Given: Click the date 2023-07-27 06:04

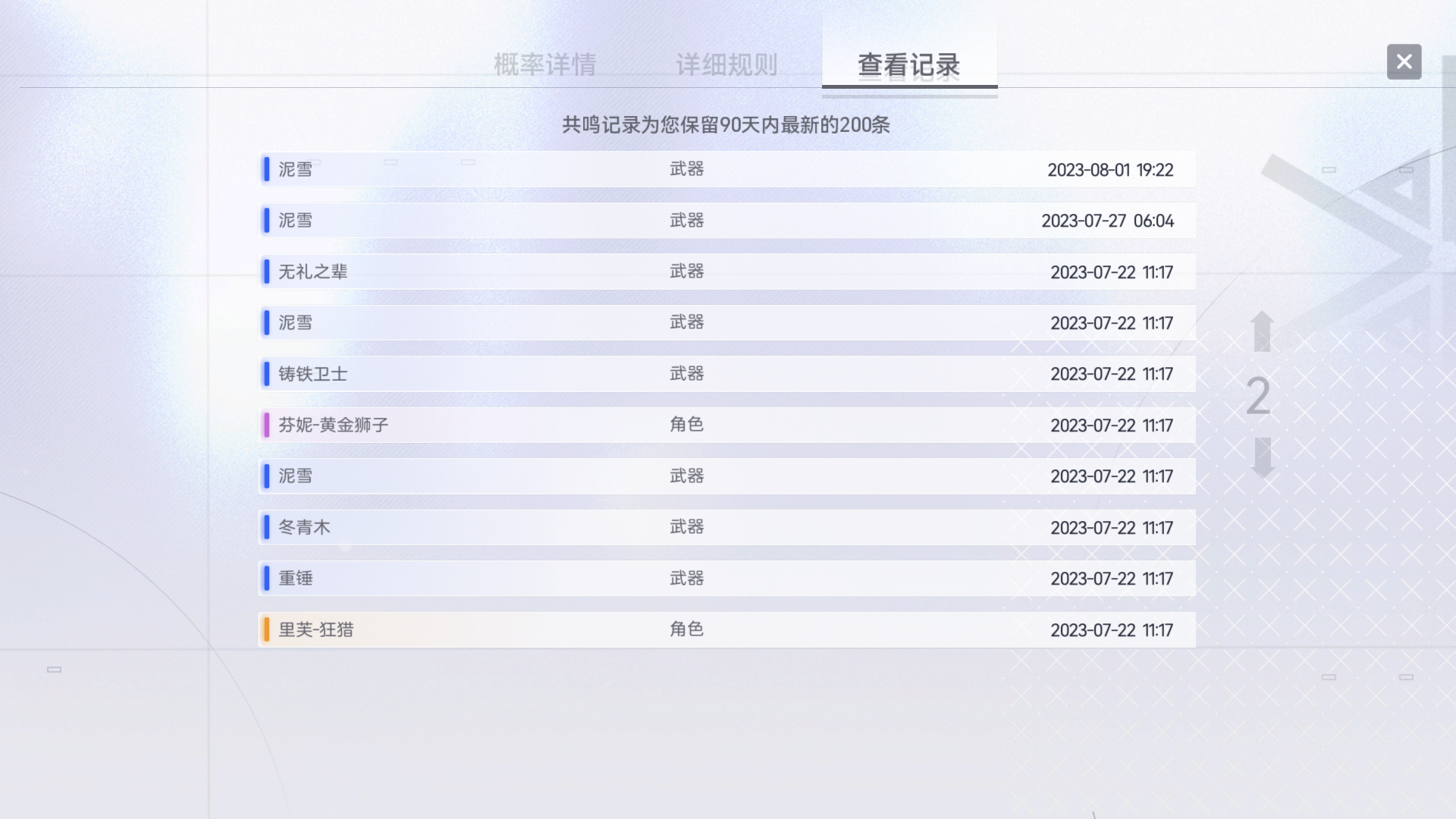Looking at the screenshot, I should tap(1107, 221).
